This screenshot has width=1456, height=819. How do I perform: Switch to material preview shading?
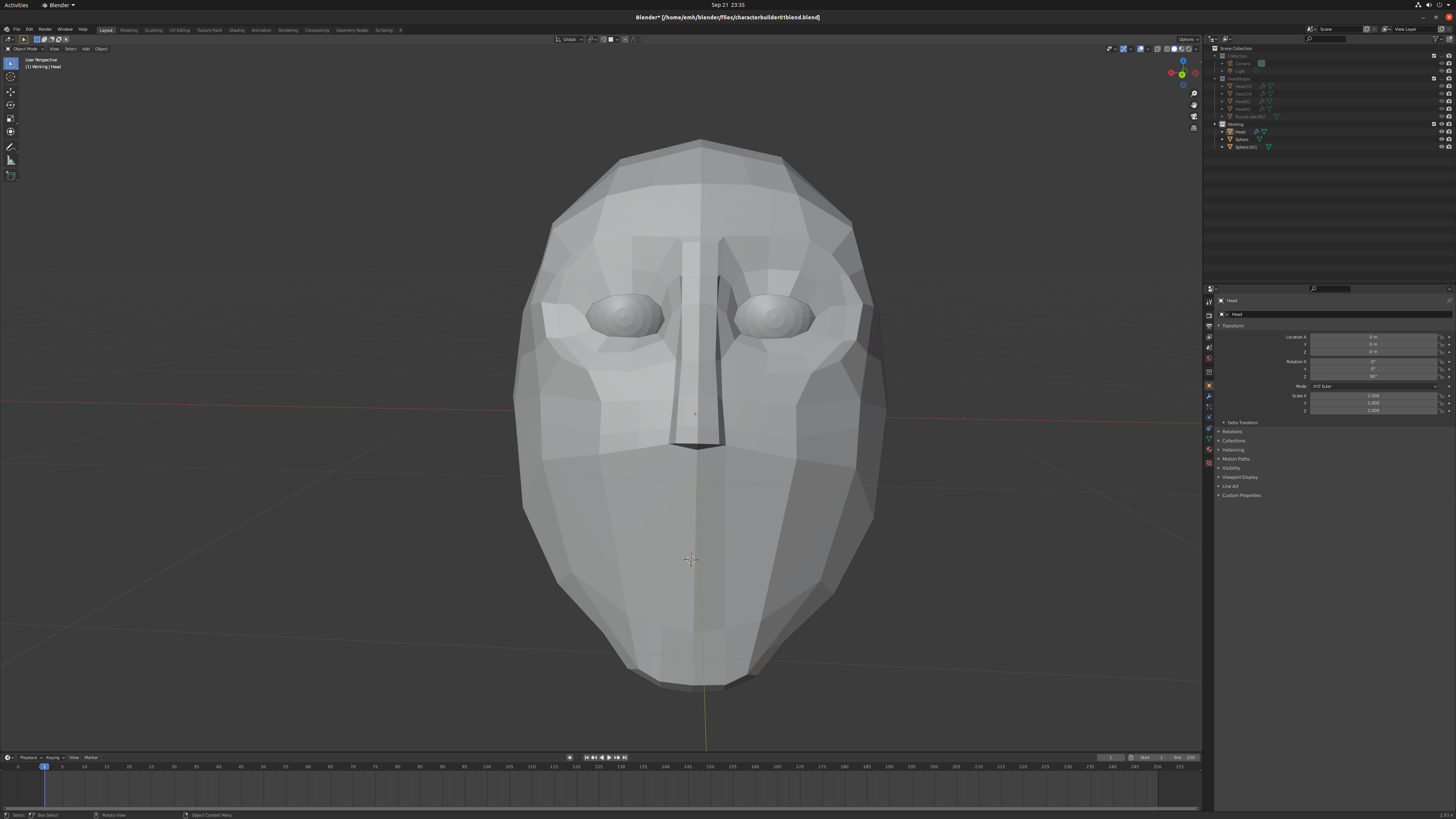click(1181, 49)
